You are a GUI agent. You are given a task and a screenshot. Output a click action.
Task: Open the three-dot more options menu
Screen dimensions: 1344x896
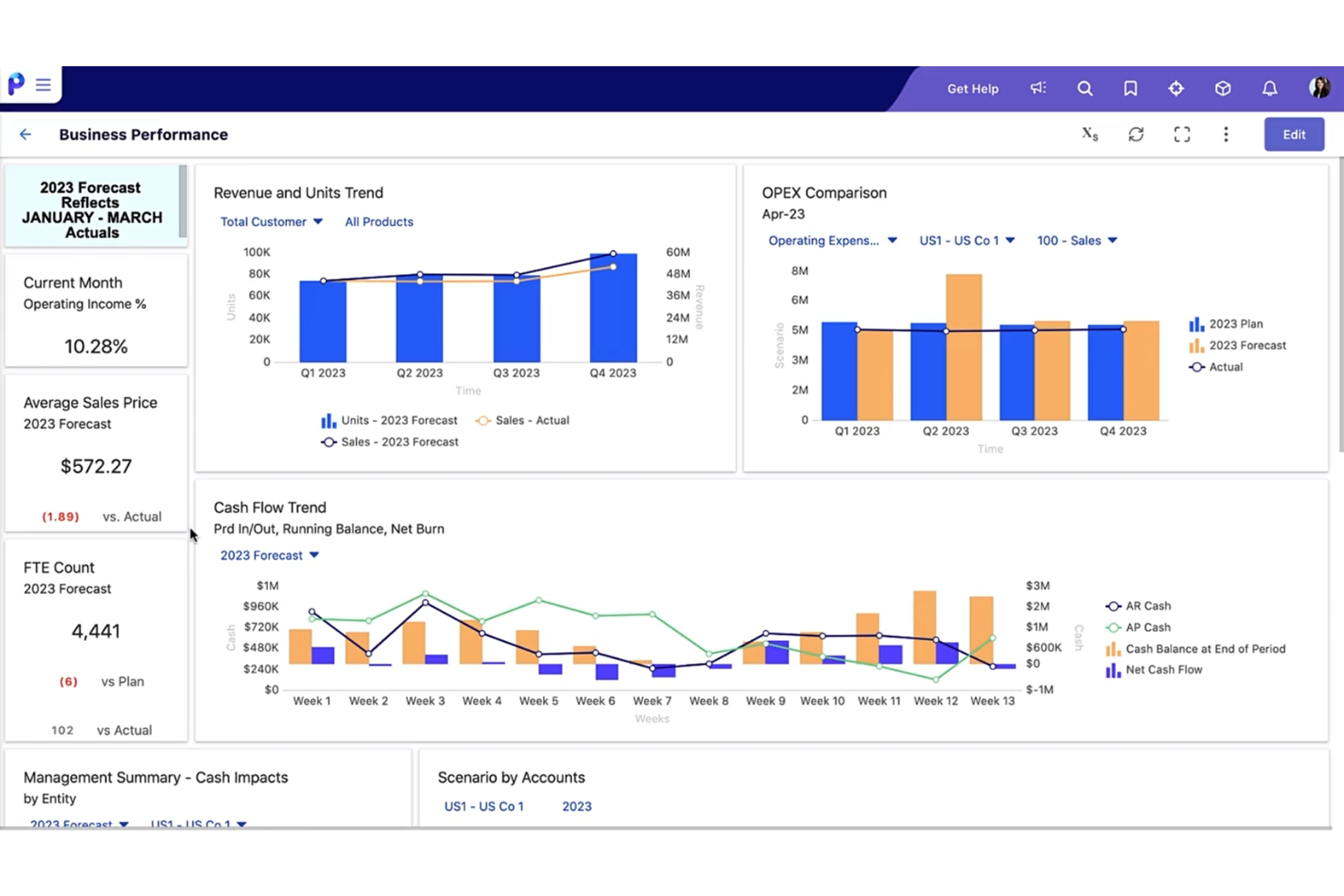(x=1226, y=134)
